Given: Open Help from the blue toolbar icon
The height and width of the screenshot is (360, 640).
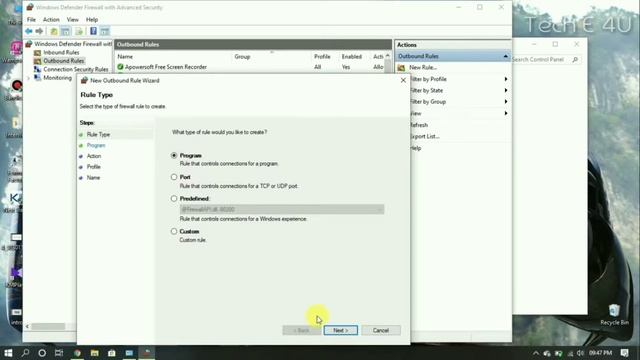Looking at the screenshot, I should click(x=93, y=31).
